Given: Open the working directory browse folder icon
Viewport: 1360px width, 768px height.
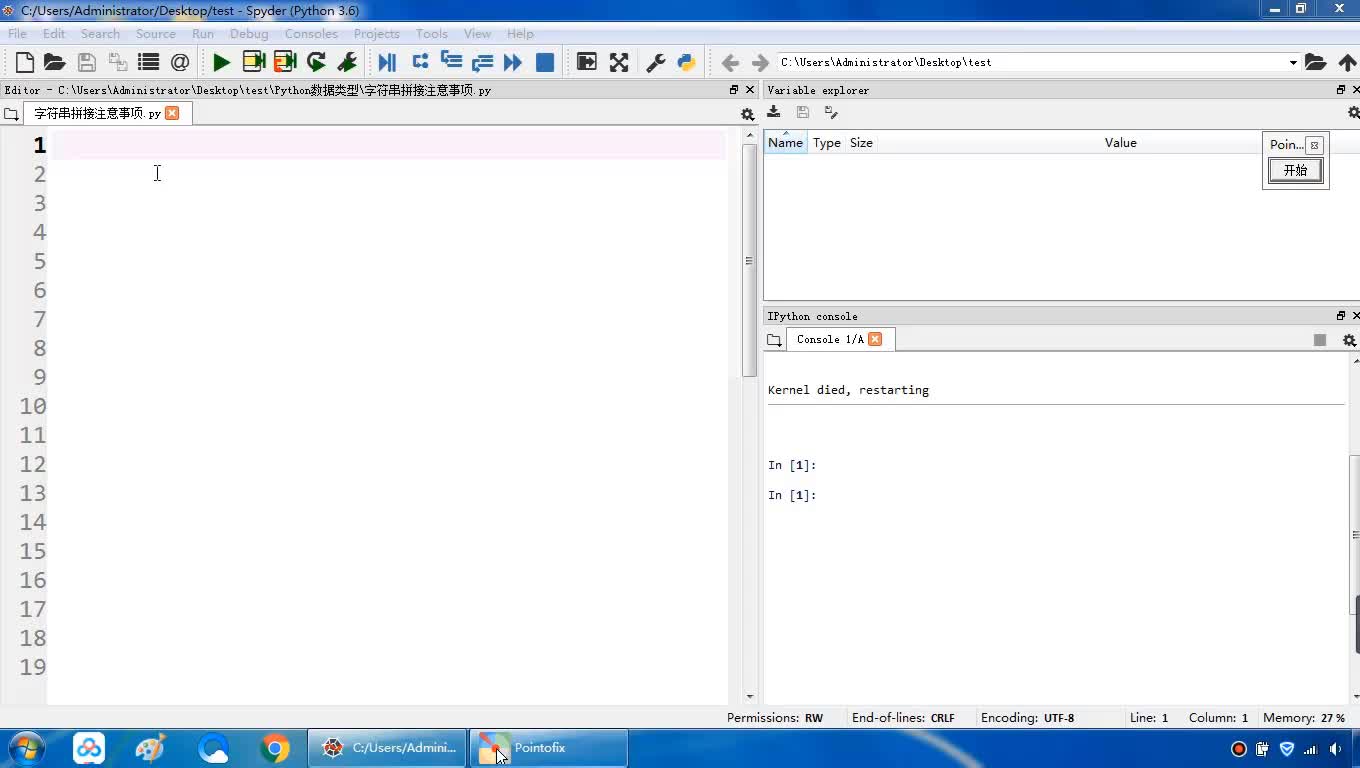Looking at the screenshot, I should coord(1315,62).
